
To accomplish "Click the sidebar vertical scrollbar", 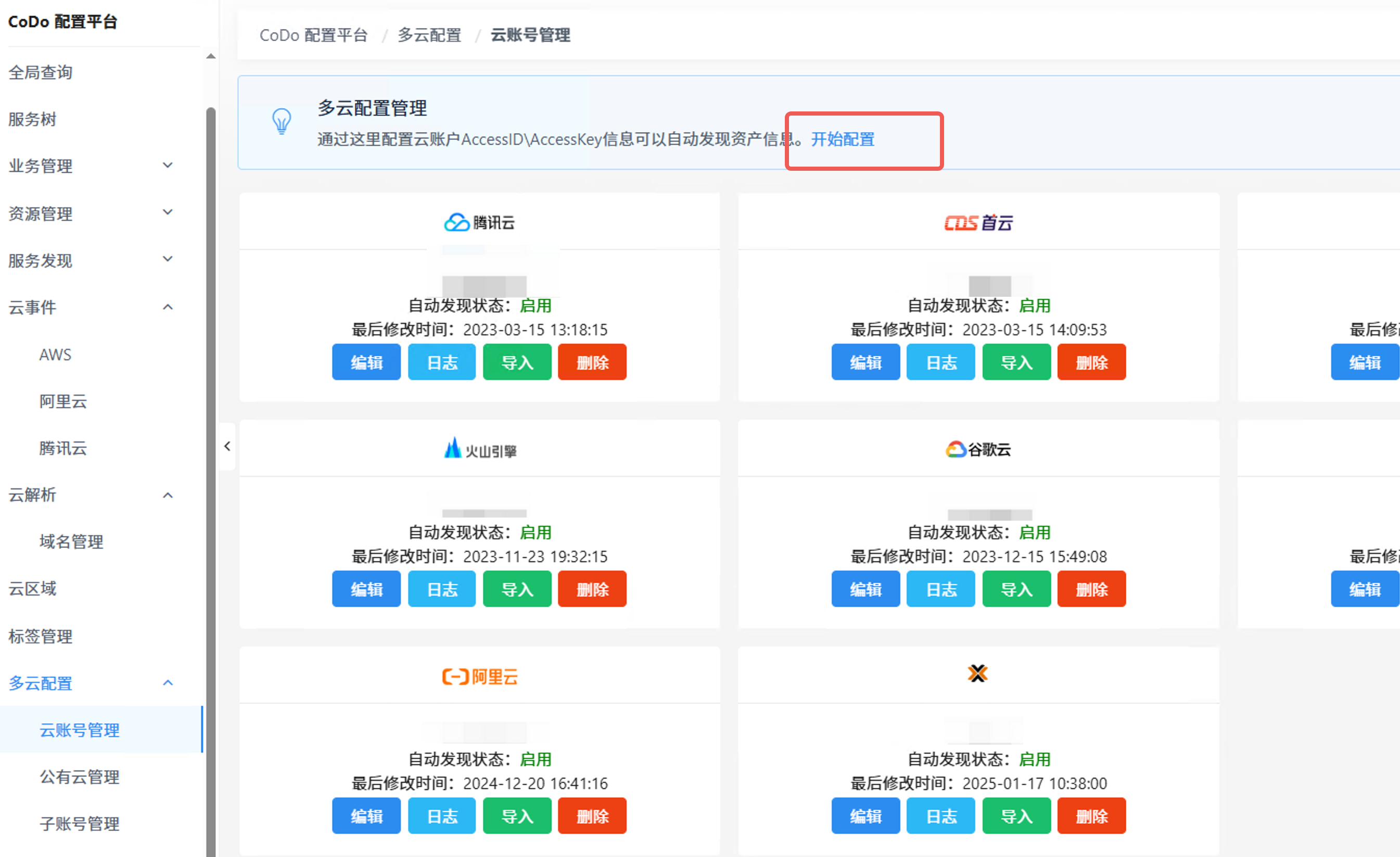I will [211, 482].
